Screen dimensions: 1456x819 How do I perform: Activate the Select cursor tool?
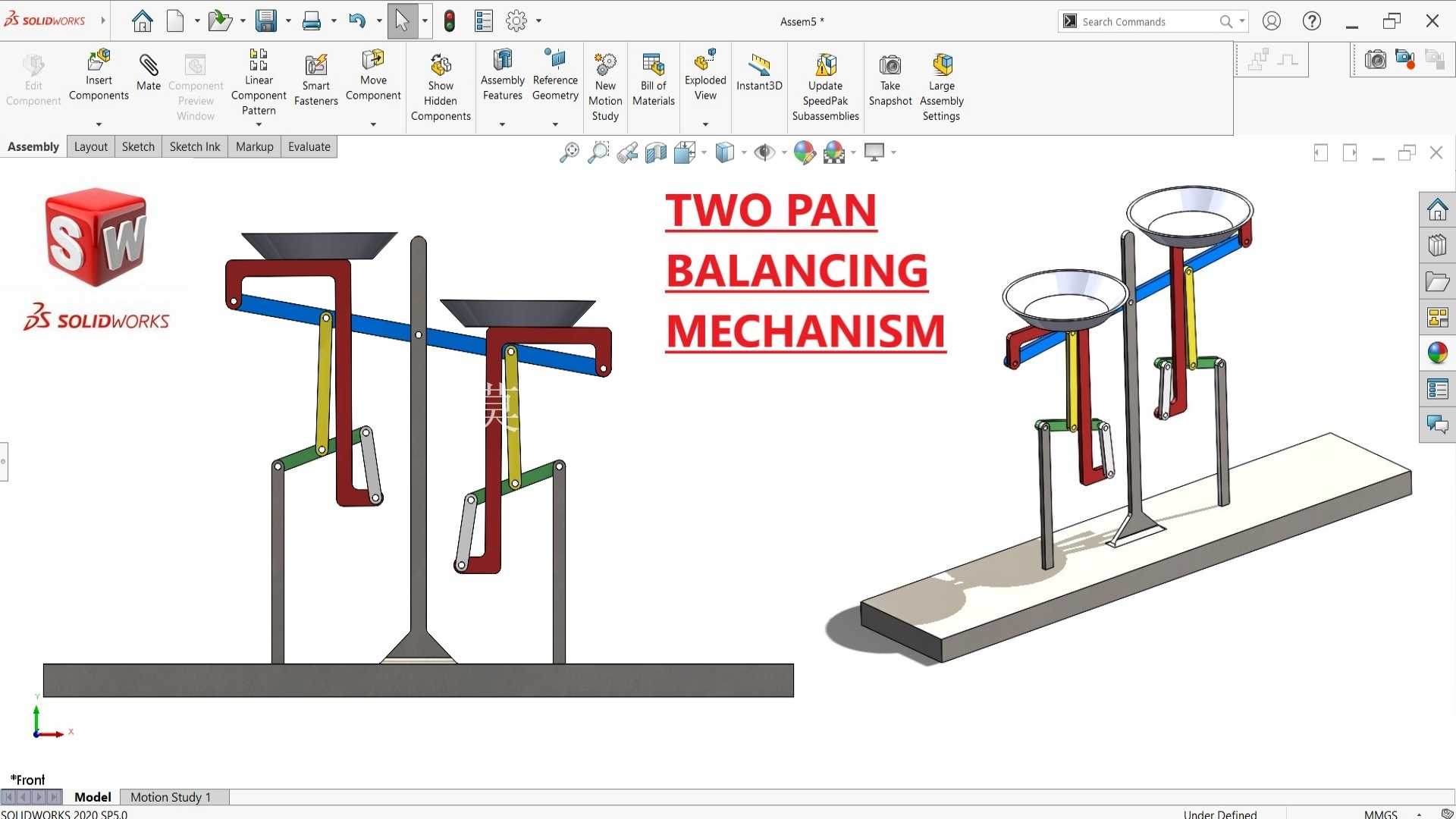pyautogui.click(x=403, y=20)
